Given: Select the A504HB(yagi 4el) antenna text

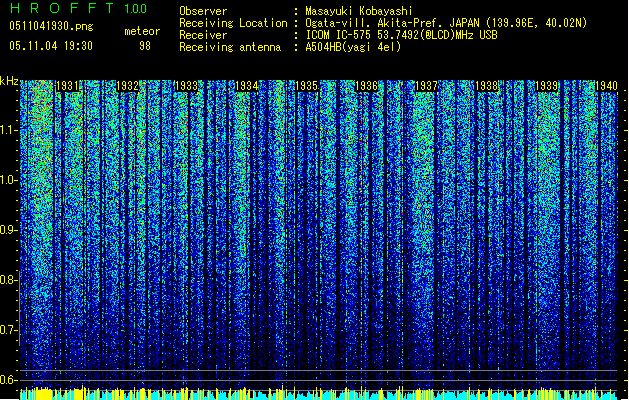Looking at the screenshot, I should pos(353,47).
